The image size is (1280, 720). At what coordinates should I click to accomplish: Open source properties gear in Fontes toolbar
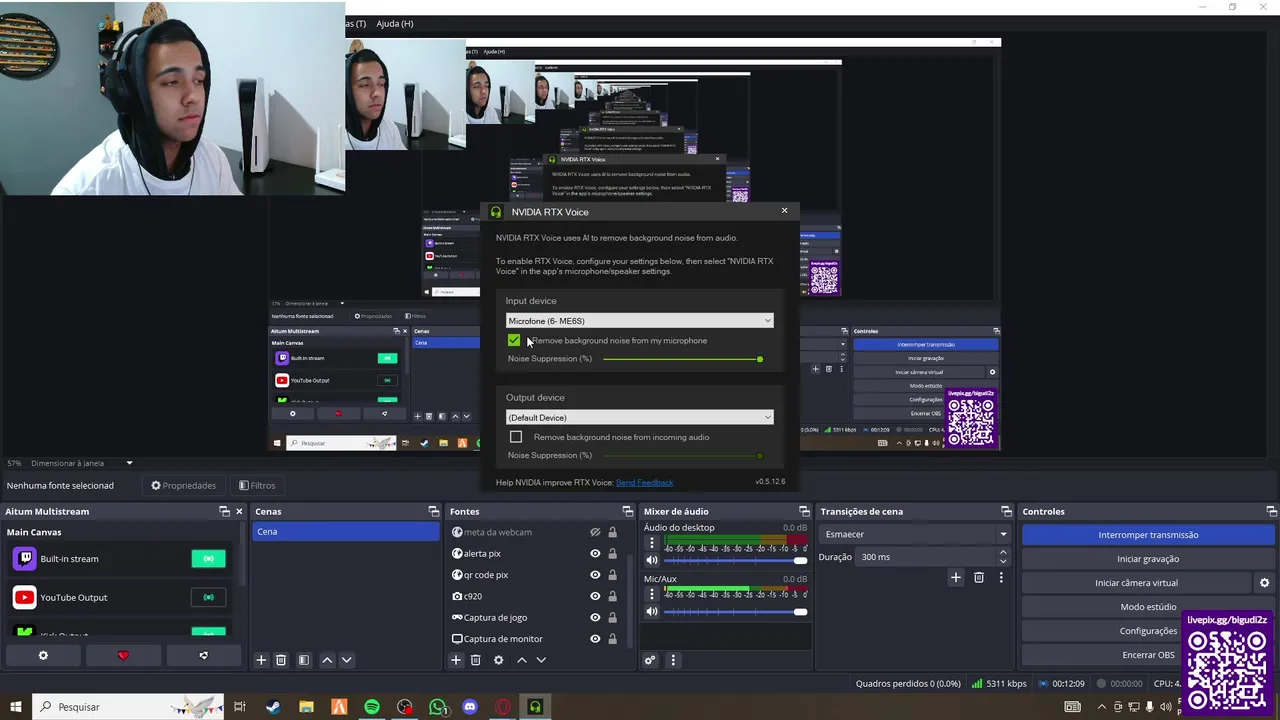pyautogui.click(x=498, y=660)
